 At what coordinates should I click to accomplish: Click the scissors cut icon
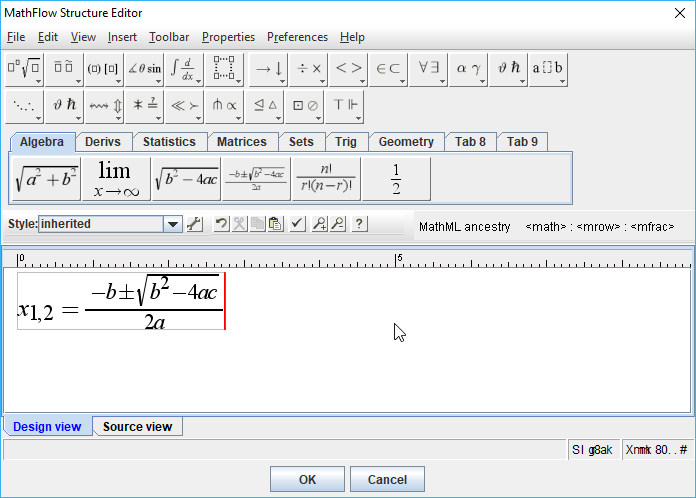pyautogui.click(x=239, y=224)
